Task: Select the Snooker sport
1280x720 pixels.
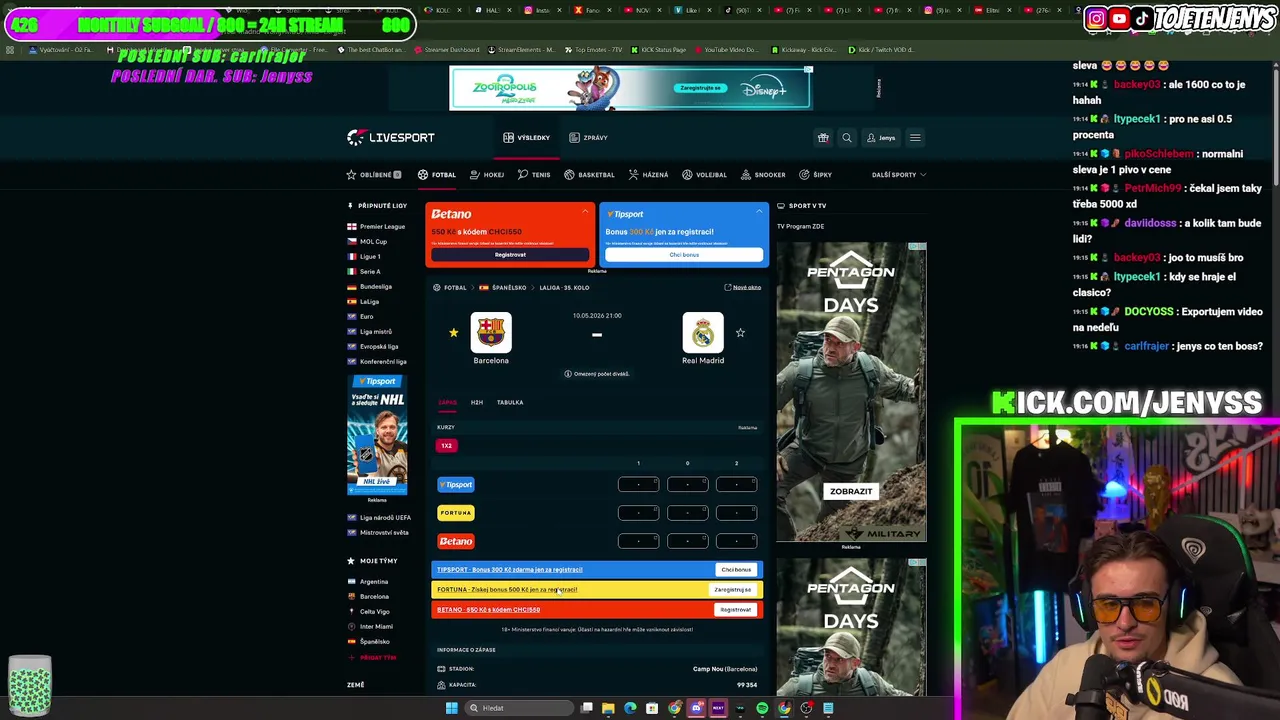Action: coord(763,175)
